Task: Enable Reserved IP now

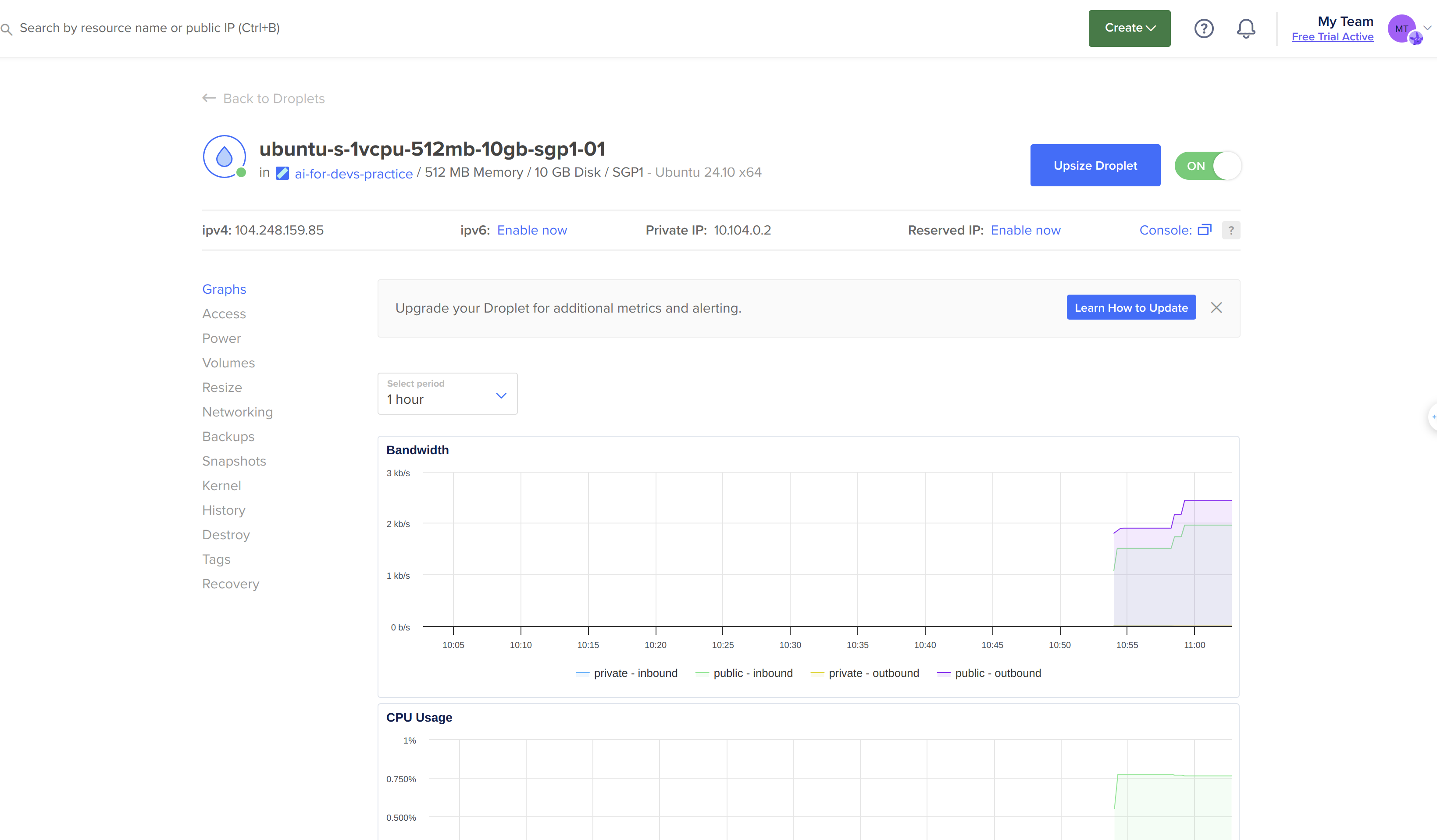Action: tap(1025, 231)
